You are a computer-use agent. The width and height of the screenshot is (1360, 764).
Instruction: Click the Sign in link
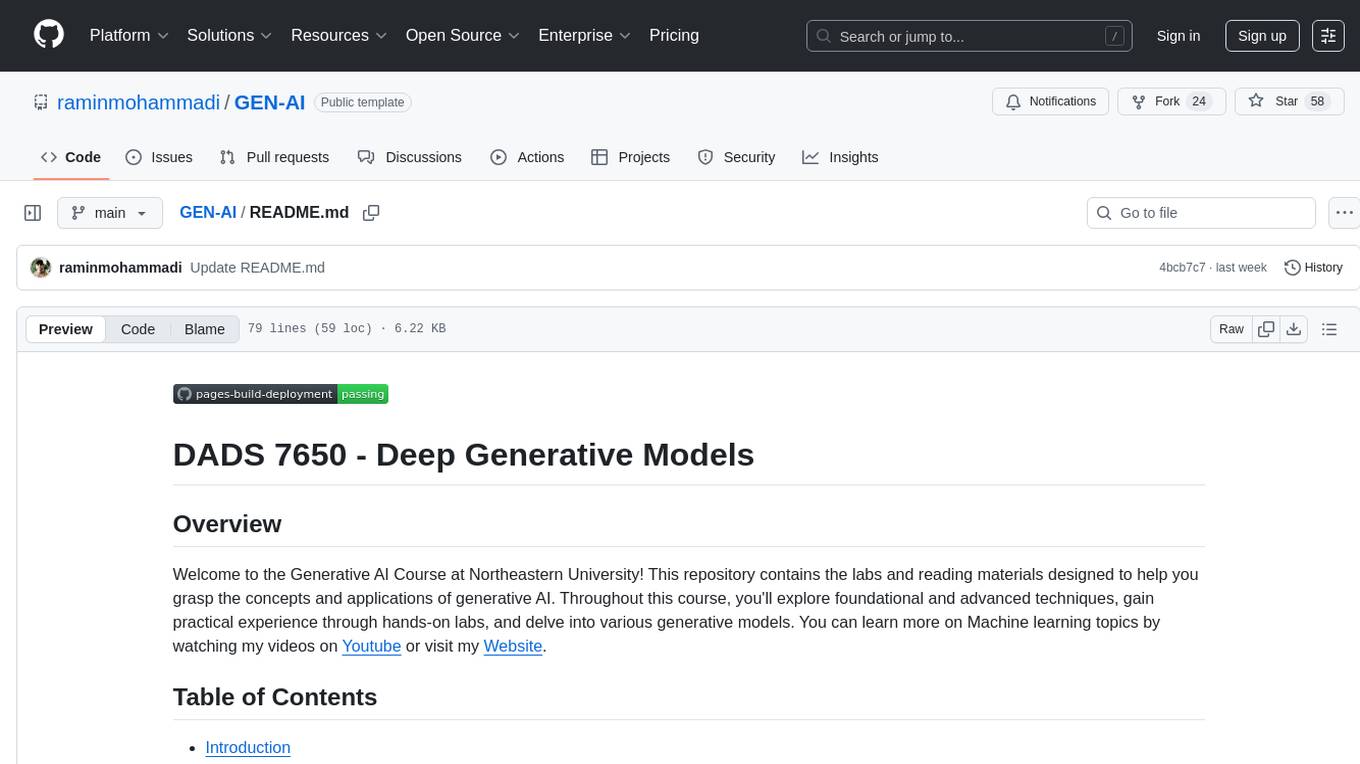1178,36
